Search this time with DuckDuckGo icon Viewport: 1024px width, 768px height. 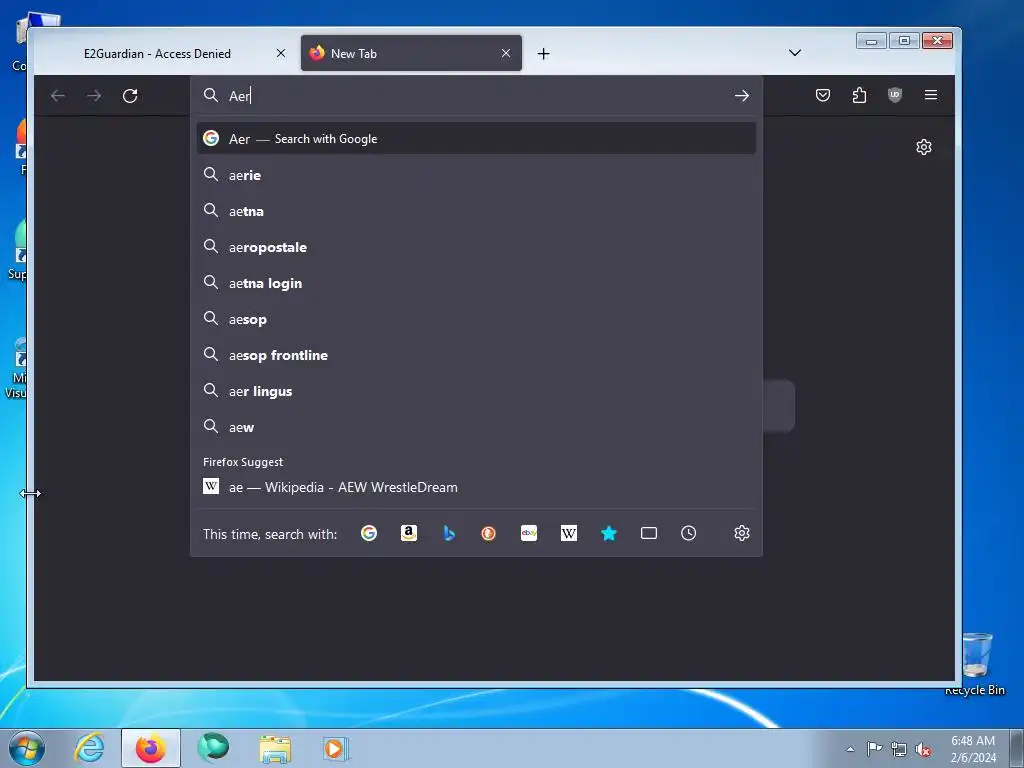[x=488, y=534]
